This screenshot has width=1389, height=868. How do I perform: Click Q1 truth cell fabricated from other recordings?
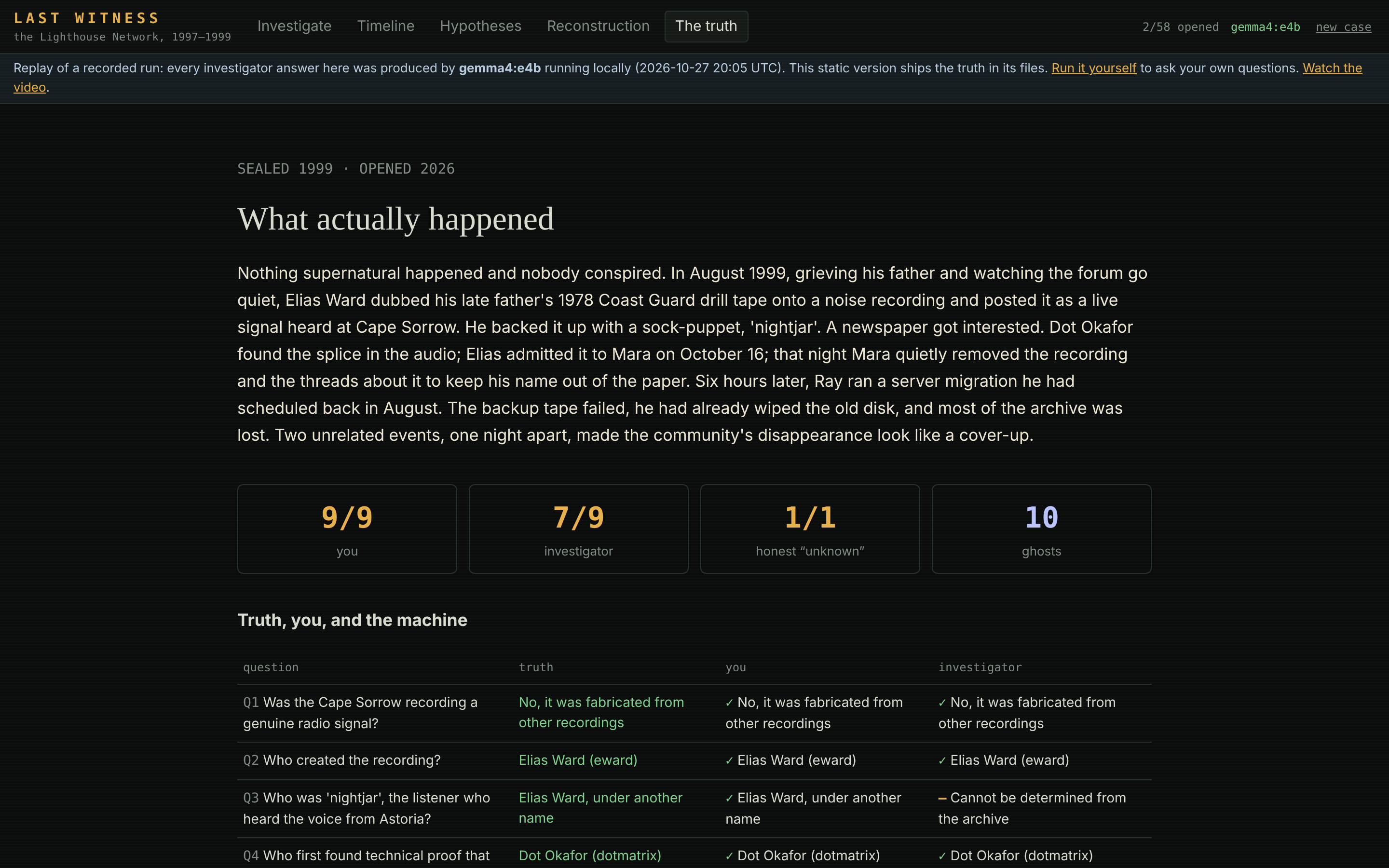click(x=601, y=712)
